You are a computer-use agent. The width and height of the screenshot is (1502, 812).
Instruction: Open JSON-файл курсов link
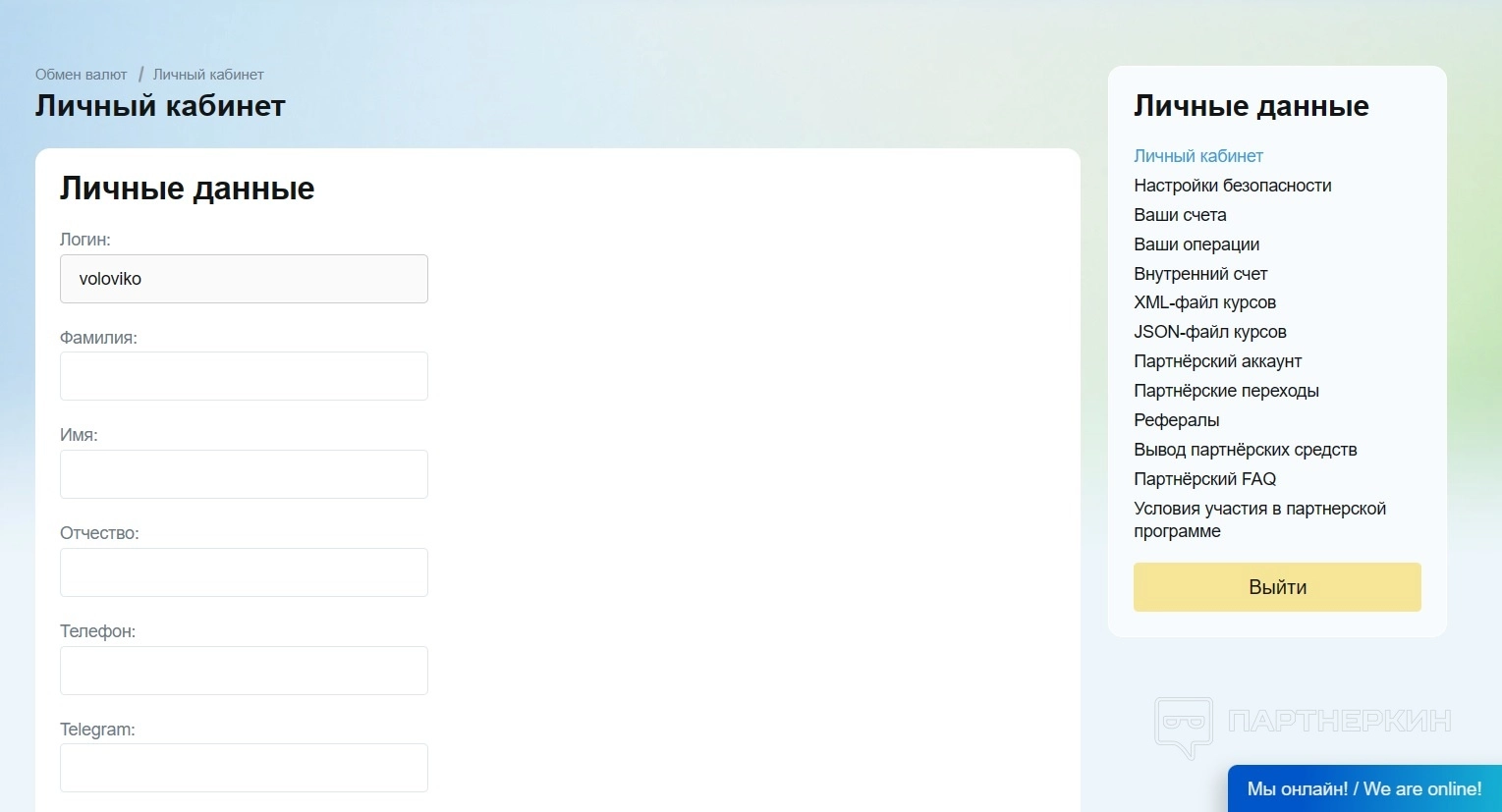click(1210, 332)
